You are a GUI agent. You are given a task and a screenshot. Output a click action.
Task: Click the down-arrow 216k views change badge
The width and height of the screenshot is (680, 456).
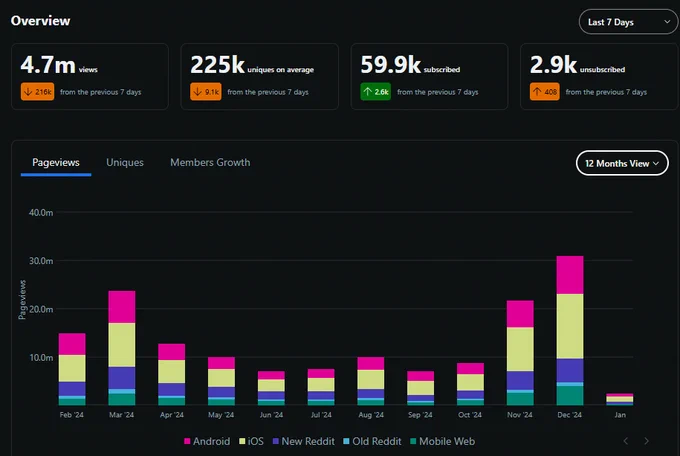pyautogui.click(x=37, y=92)
